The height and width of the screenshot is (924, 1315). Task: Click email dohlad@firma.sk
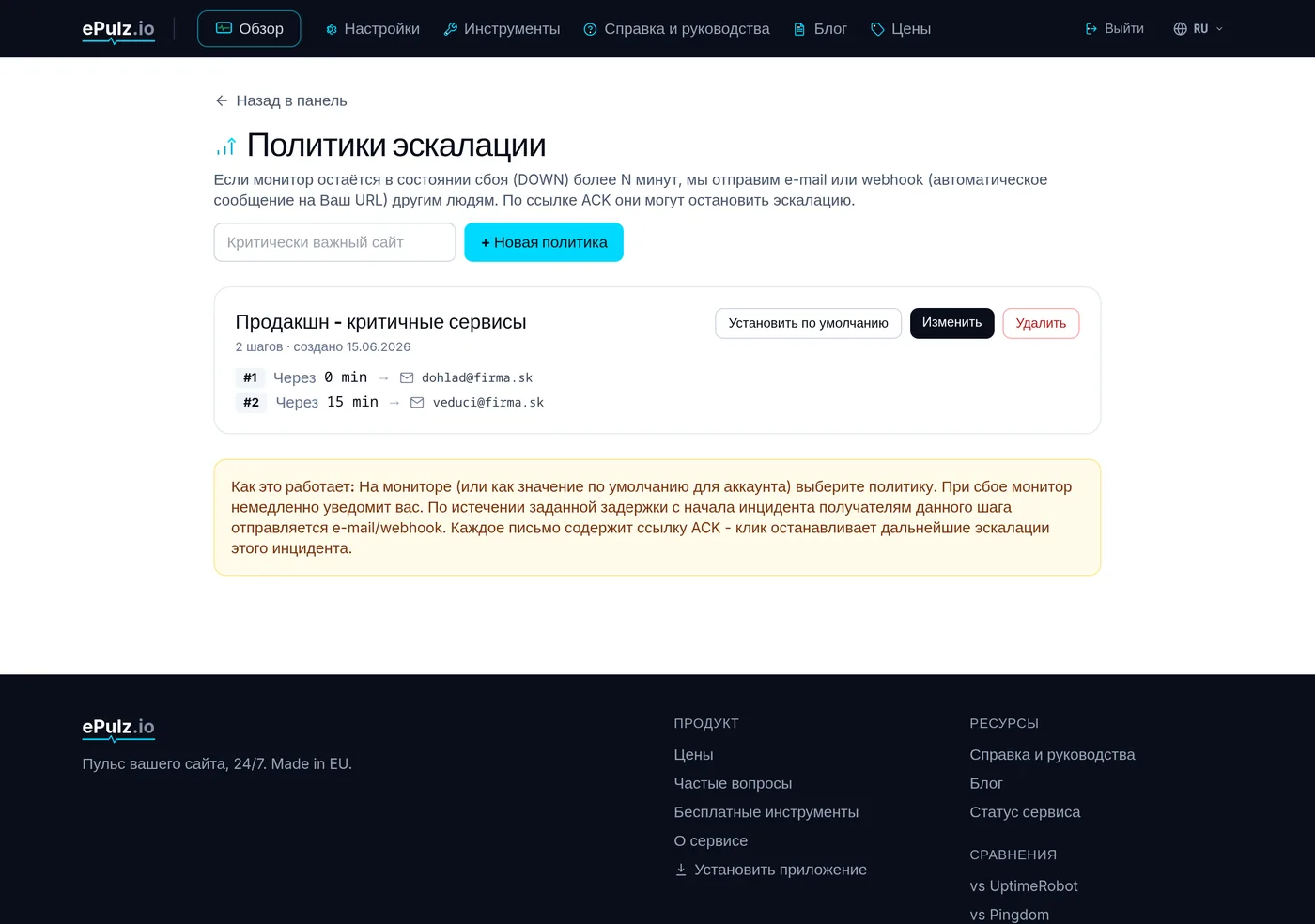[x=477, y=377]
